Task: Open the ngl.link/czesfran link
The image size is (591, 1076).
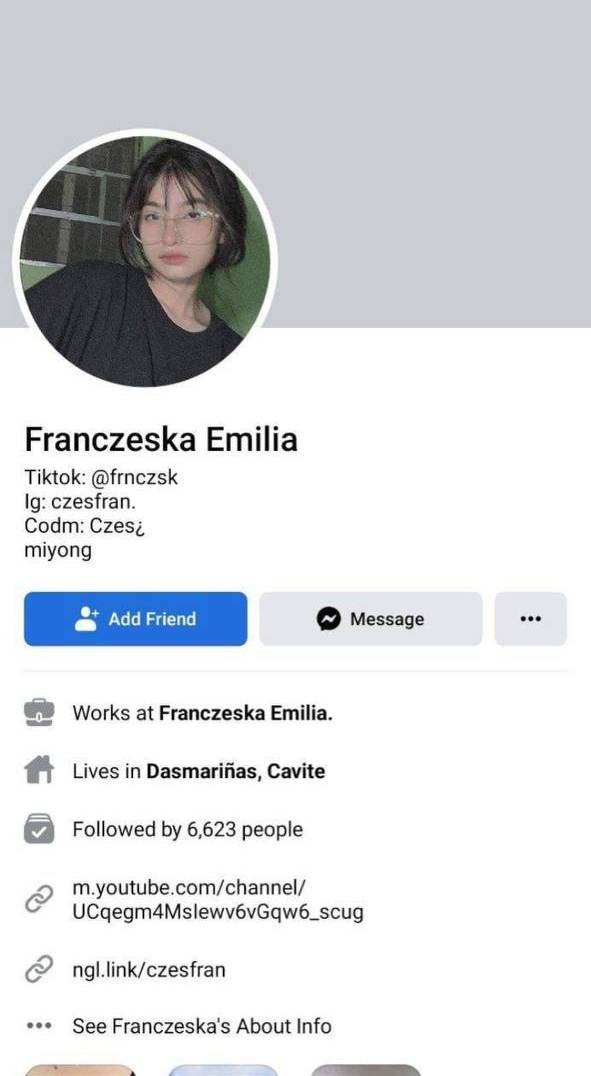Action: tap(149, 970)
